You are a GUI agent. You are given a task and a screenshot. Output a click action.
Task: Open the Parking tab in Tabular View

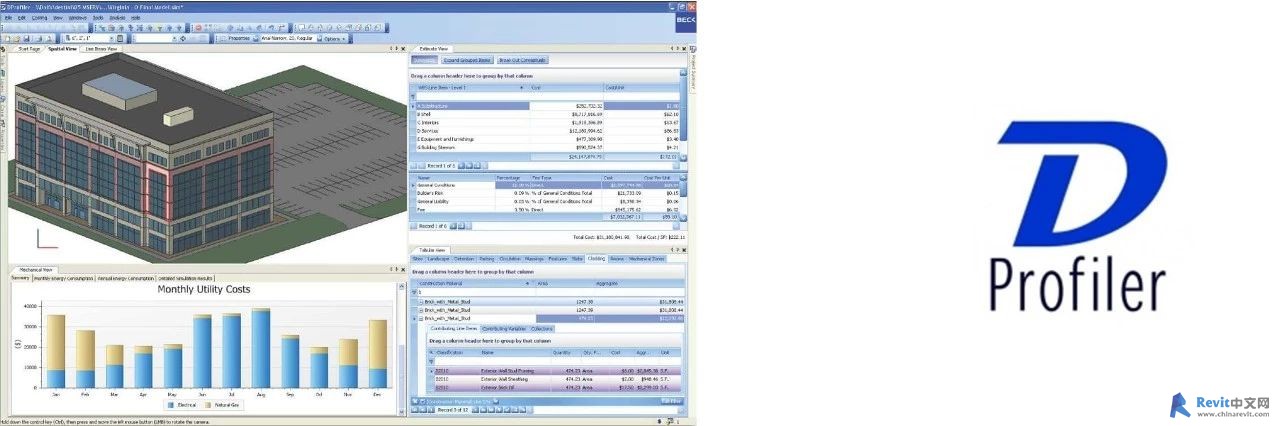[486, 259]
